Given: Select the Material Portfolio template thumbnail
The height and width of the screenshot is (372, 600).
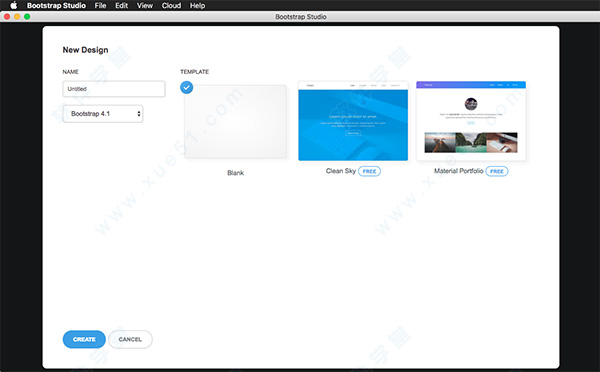Looking at the screenshot, I should coord(471,121).
